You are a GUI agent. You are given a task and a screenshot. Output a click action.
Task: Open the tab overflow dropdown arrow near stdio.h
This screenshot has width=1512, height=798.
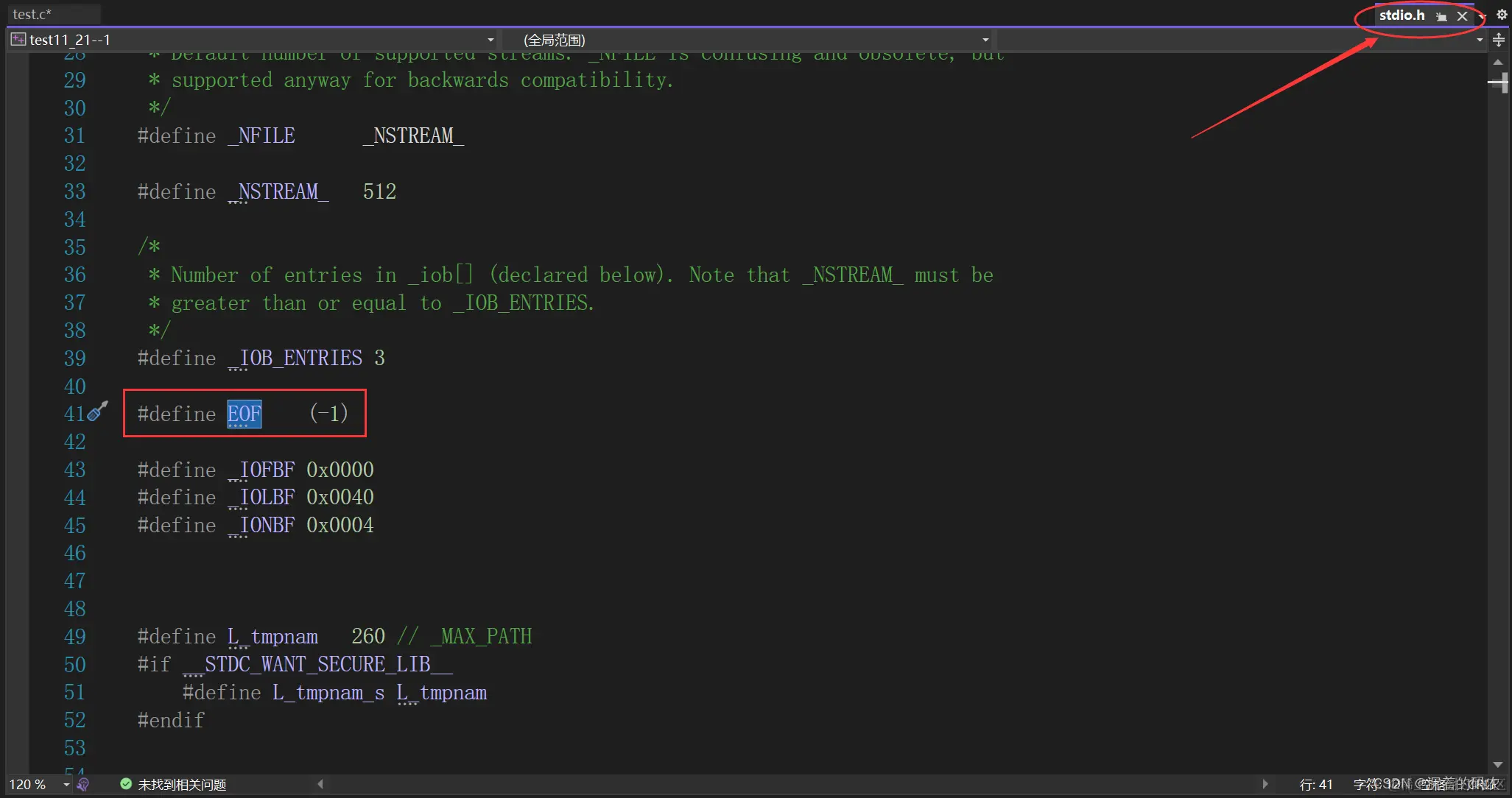(1483, 16)
